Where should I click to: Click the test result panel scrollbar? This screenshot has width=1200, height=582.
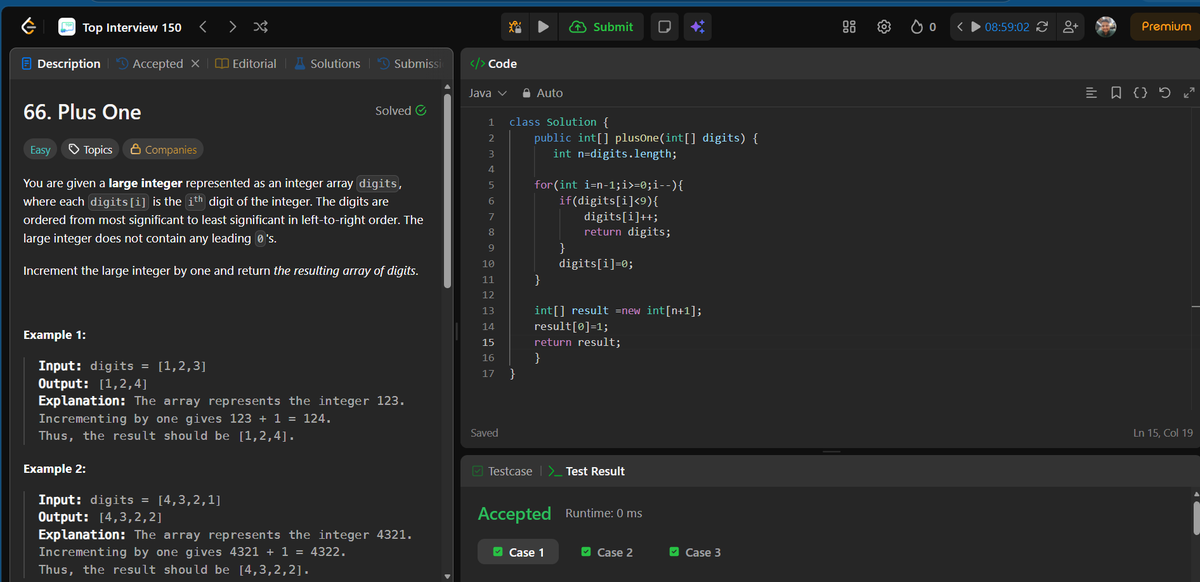pos(1194,518)
